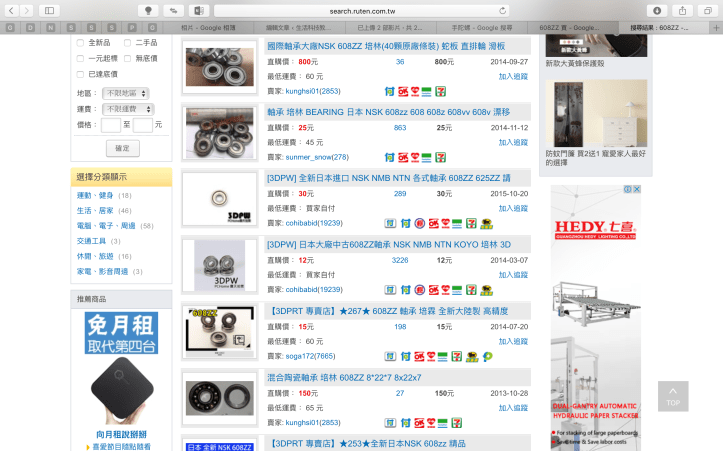Expand the 不限運費 shipping dropdown
The image size is (723, 451).
point(127,107)
